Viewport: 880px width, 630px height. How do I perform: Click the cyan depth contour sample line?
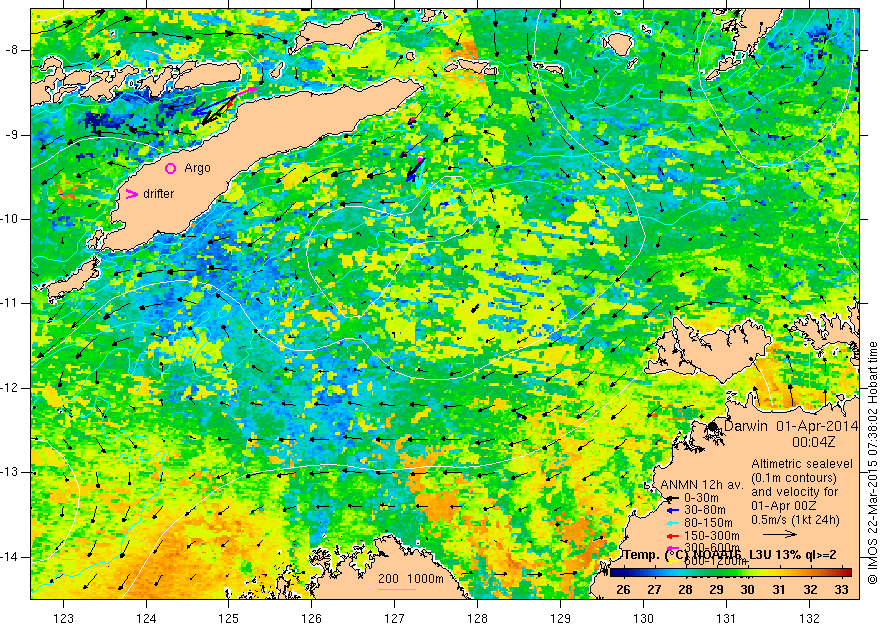[x=397, y=590]
